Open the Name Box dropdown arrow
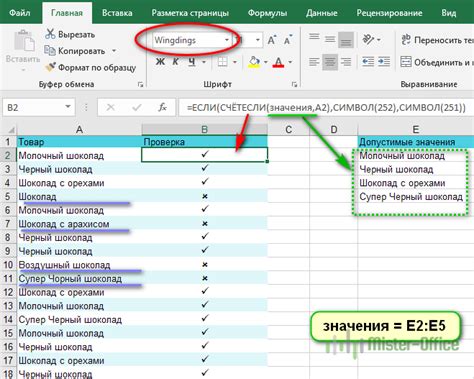Screen dimensions: 474x379 [68, 107]
